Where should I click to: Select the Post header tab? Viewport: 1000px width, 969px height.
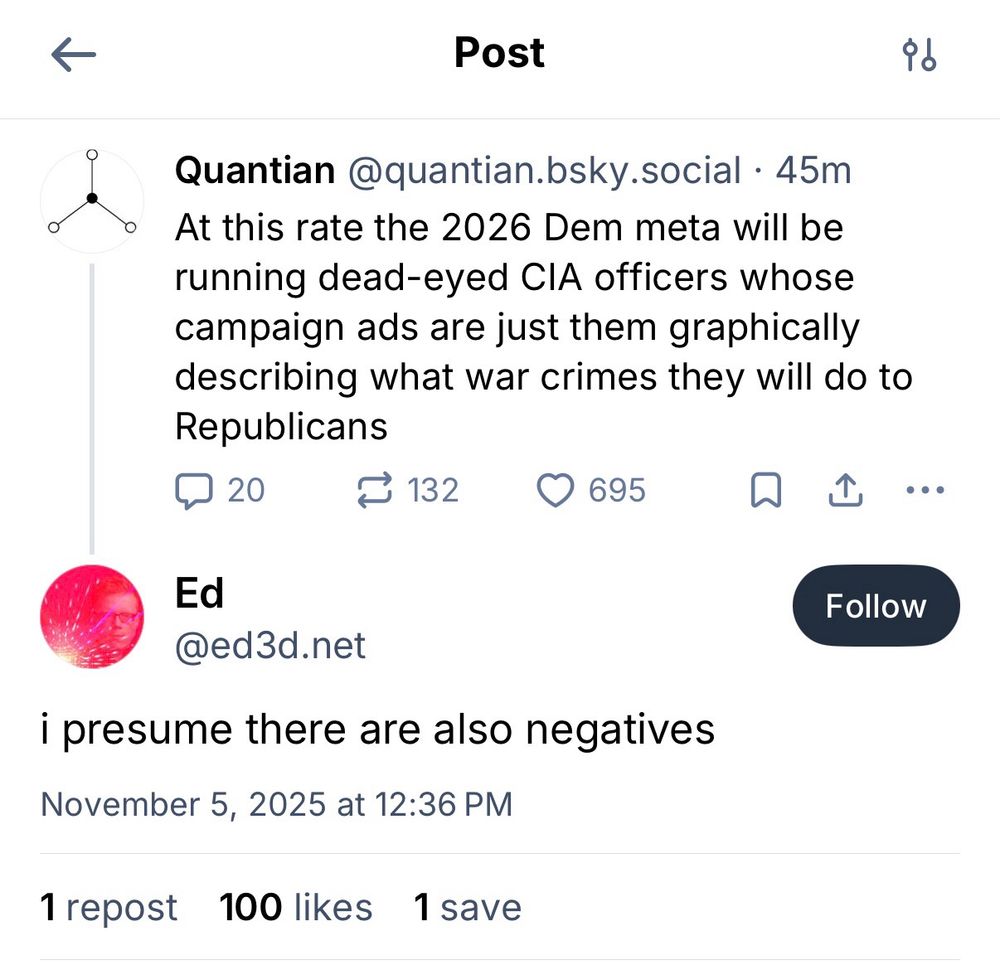499,54
